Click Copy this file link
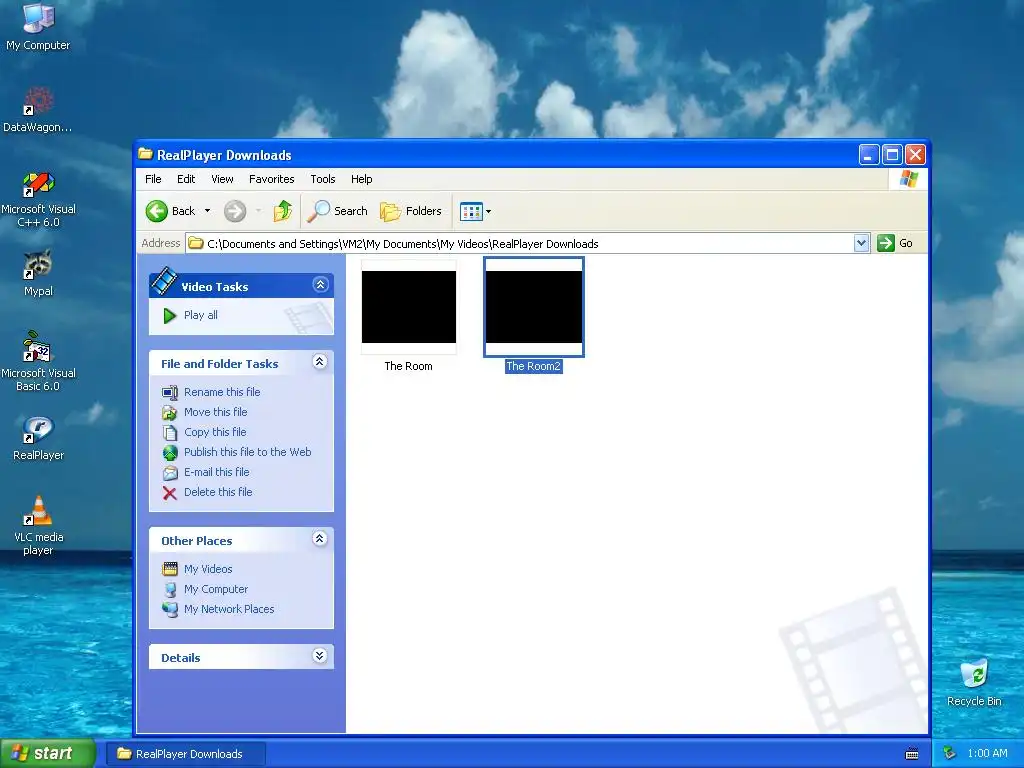The image size is (1024, 768). 215,432
